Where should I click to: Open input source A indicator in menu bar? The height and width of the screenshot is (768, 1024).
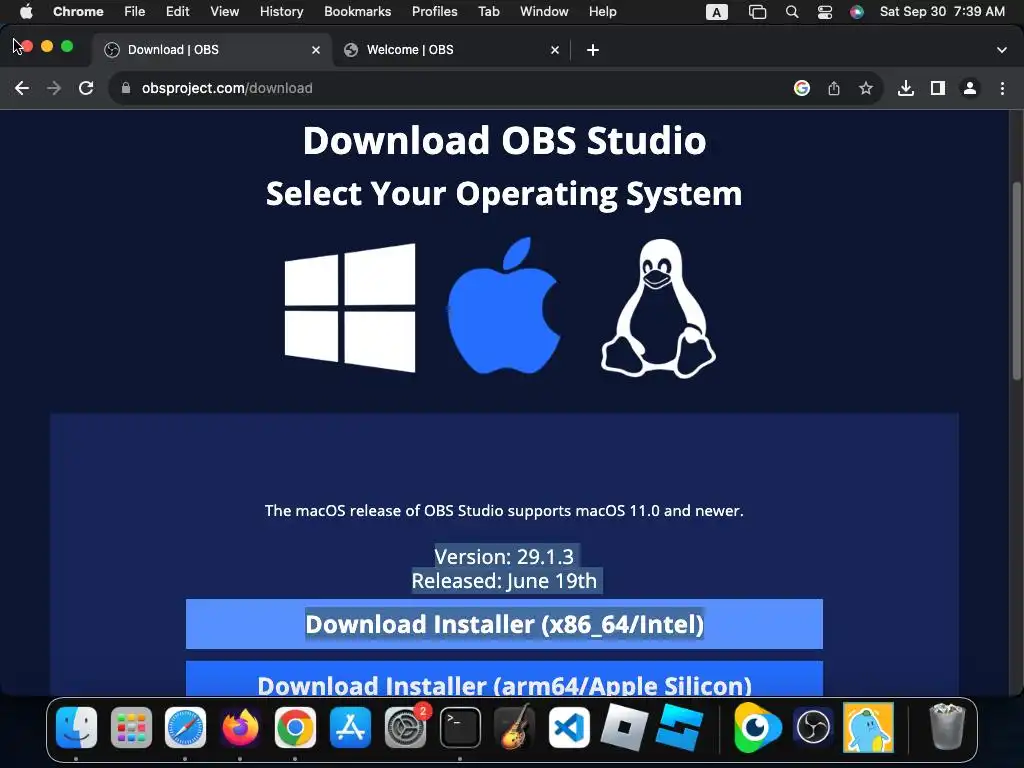click(x=716, y=12)
